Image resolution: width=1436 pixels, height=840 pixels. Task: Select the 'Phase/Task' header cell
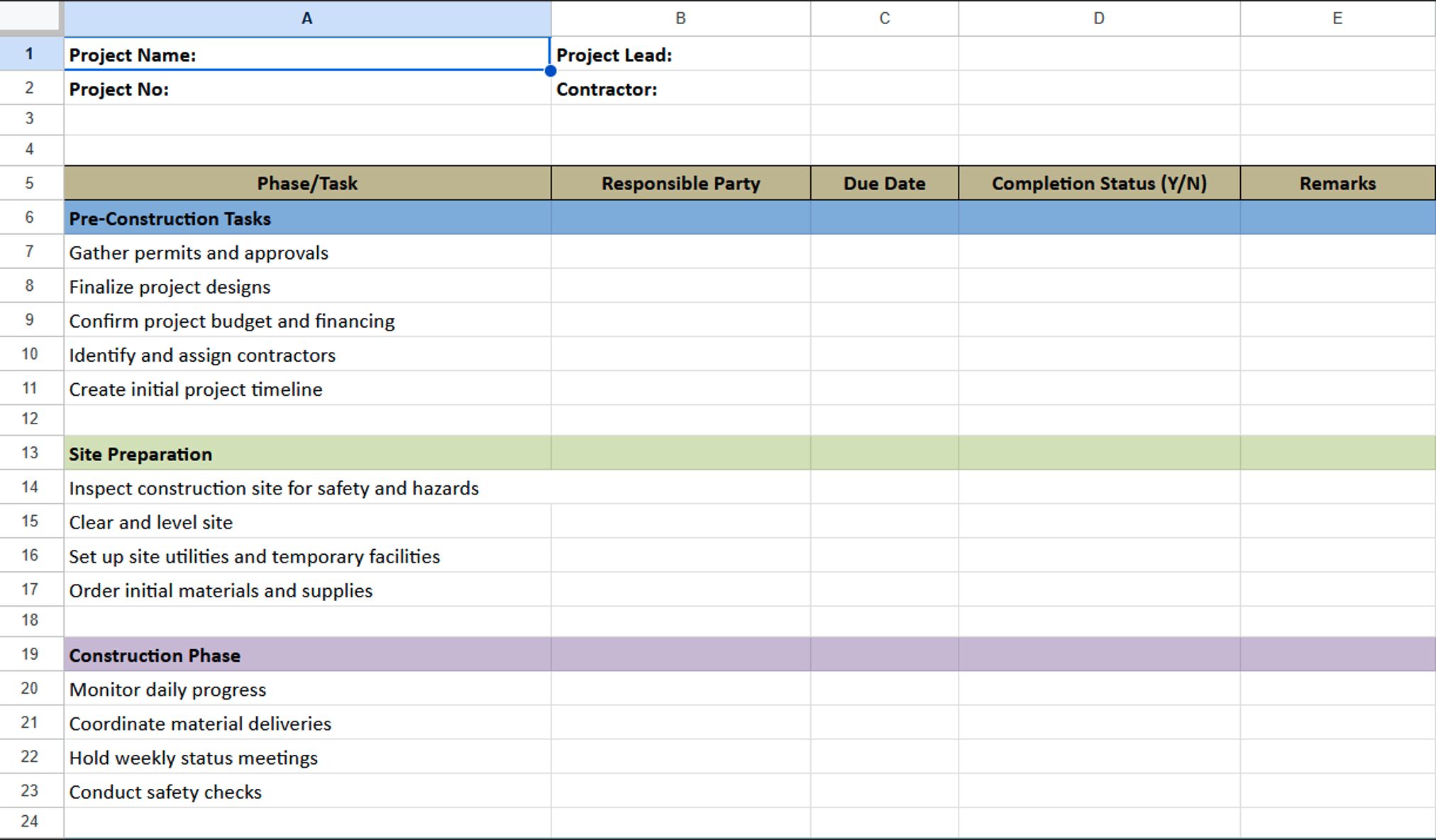pos(307,183)
